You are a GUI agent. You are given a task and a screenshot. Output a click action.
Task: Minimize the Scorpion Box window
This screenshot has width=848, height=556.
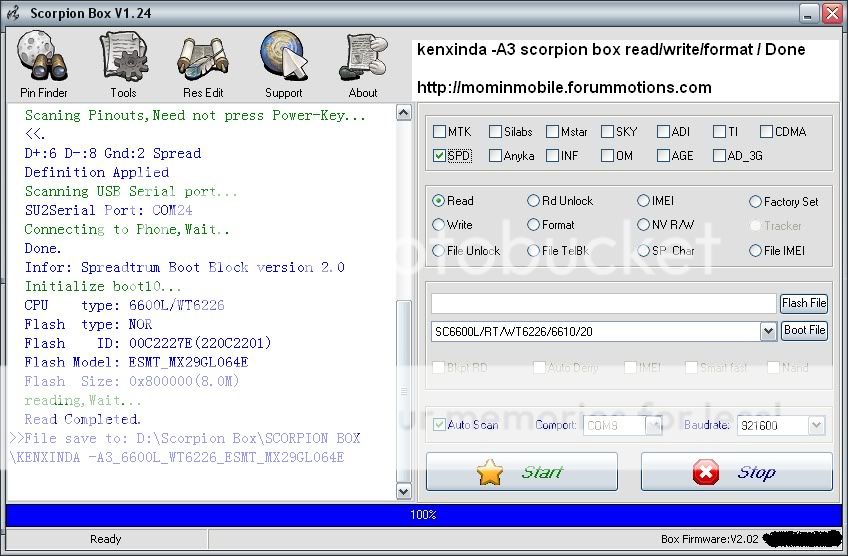coord(809,13)
